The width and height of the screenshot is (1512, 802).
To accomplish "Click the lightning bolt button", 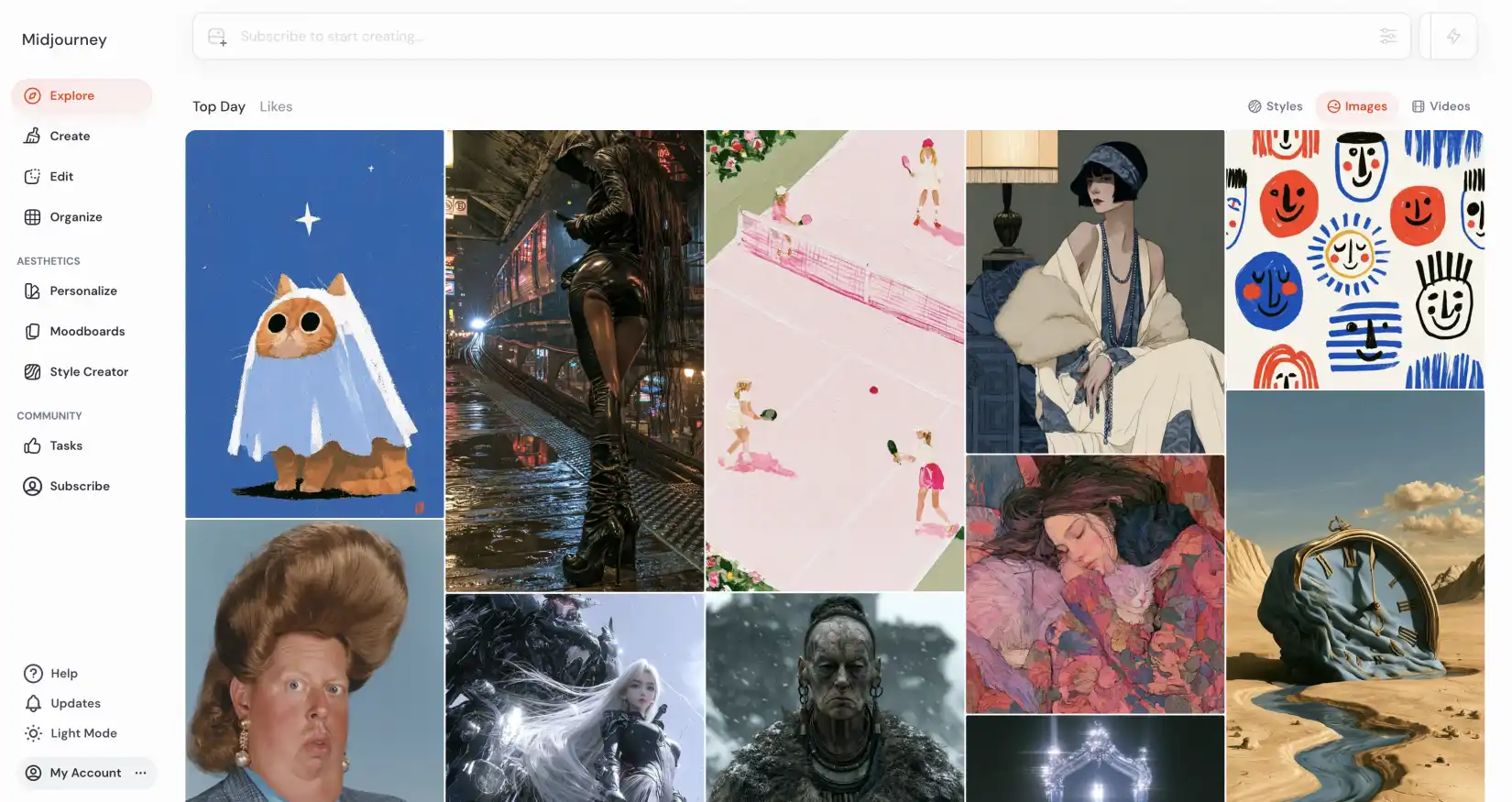I will point(1453,37).
